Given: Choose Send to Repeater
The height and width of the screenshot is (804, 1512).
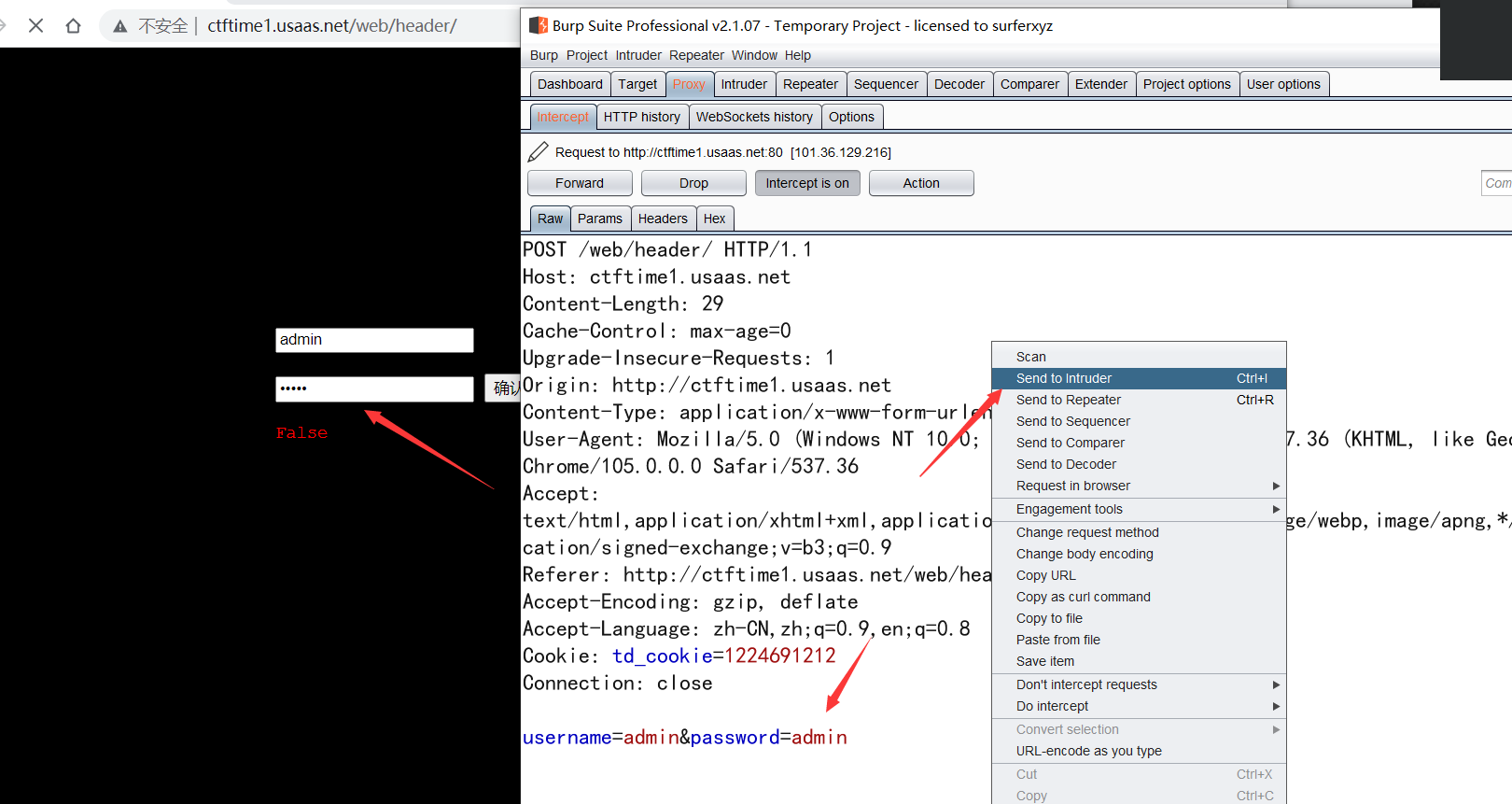Looking at the screenshot, I should pyautogui.click(x=1139, y=400).
